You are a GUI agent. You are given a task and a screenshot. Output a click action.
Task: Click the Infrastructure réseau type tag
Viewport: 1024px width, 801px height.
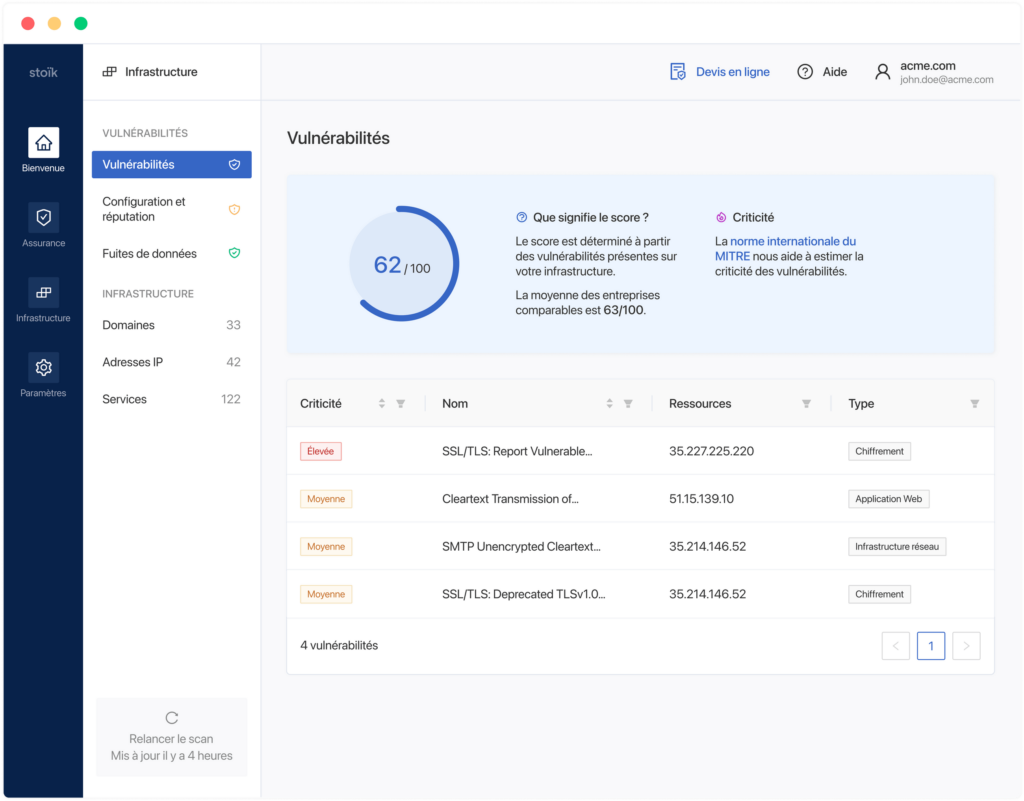(x=897, y=546)
